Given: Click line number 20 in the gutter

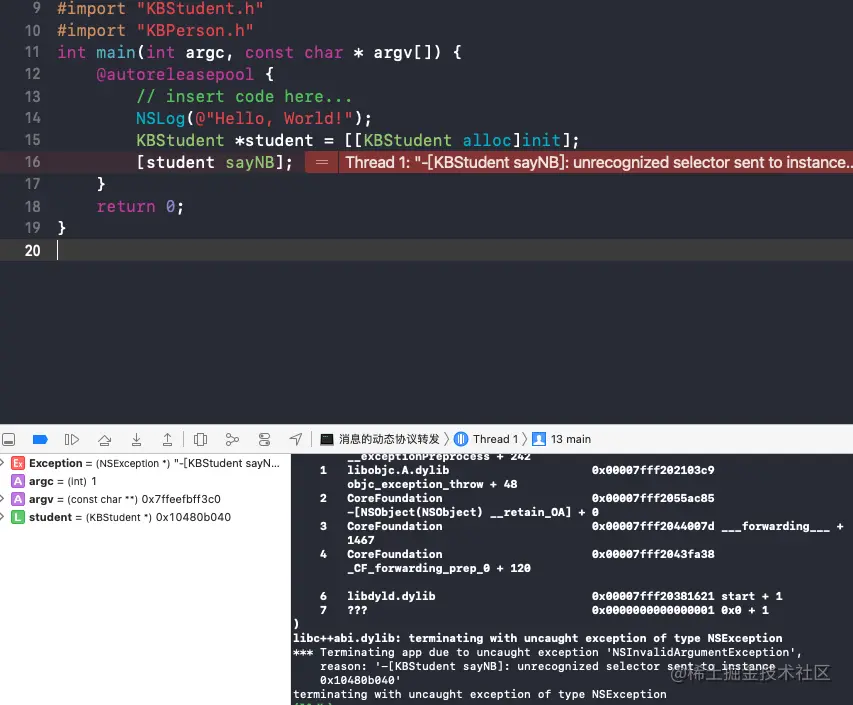Looking at the screenshot, I should click(x=32, y=250).
